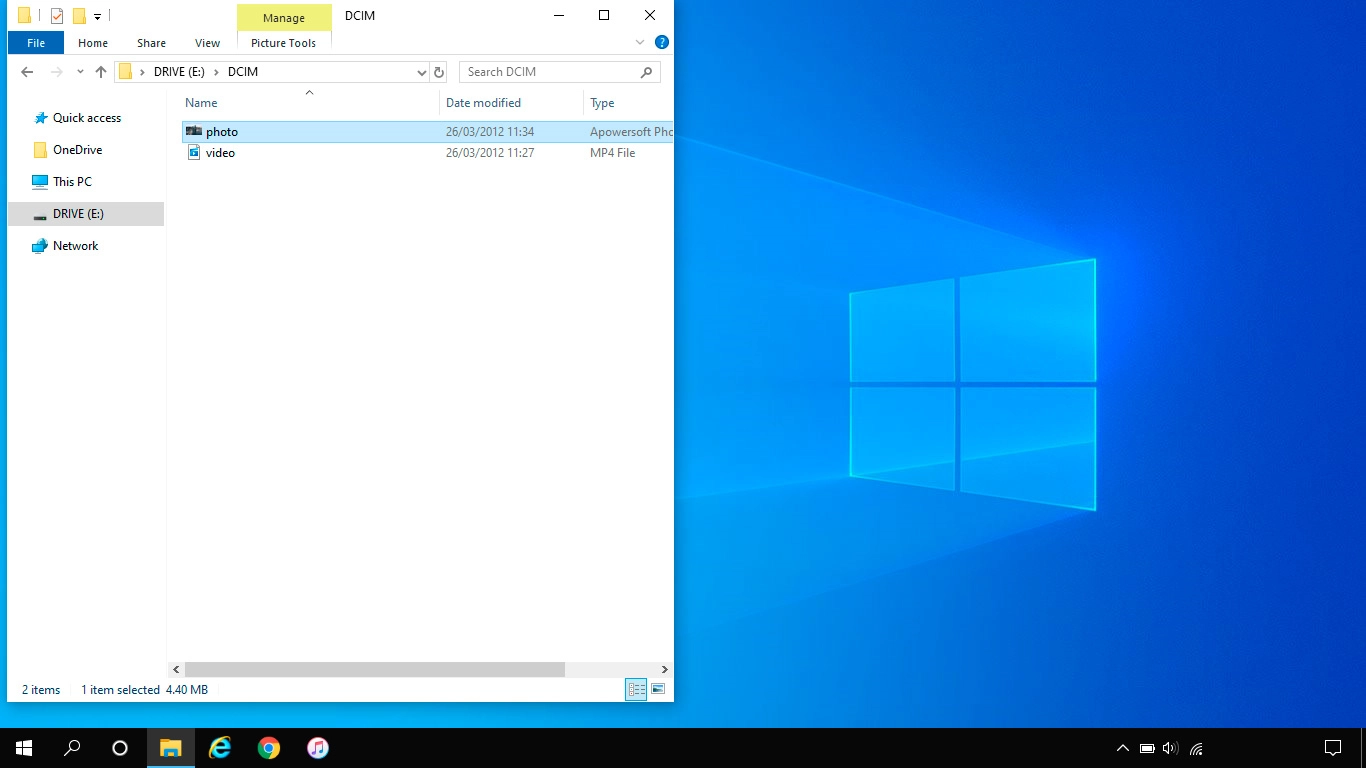Open the File menu
The width and height of the screenshot is (1366, 768).
pos(35,43)
